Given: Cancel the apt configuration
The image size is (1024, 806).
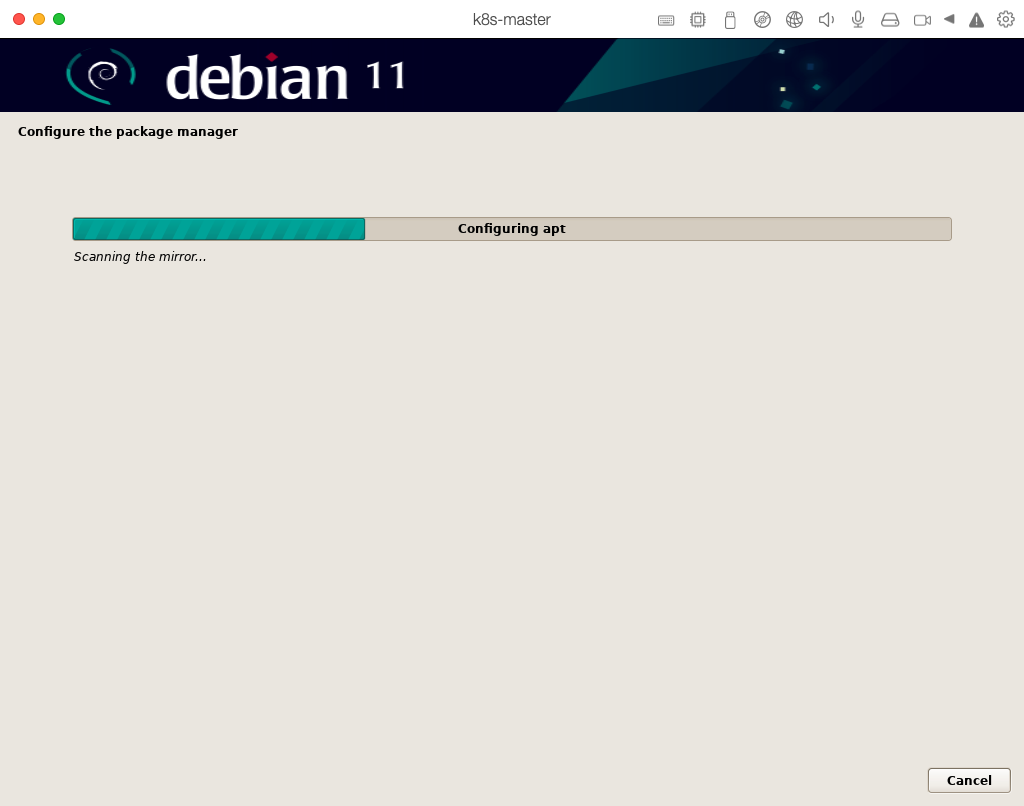Looking at the screenshot, I should point(969,781).
